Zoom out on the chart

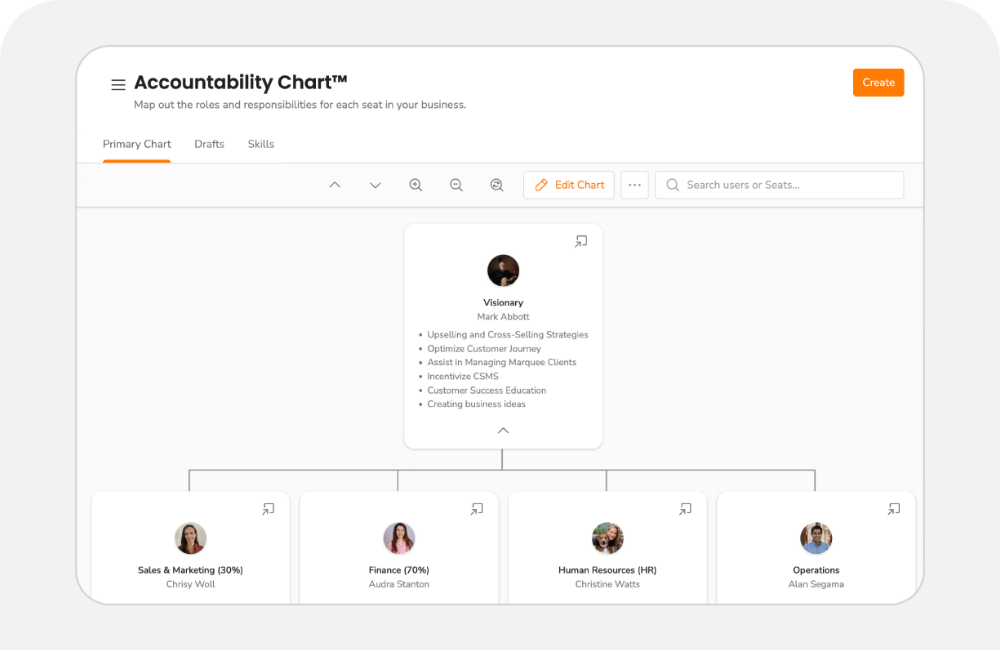click(x=456, y=185)
